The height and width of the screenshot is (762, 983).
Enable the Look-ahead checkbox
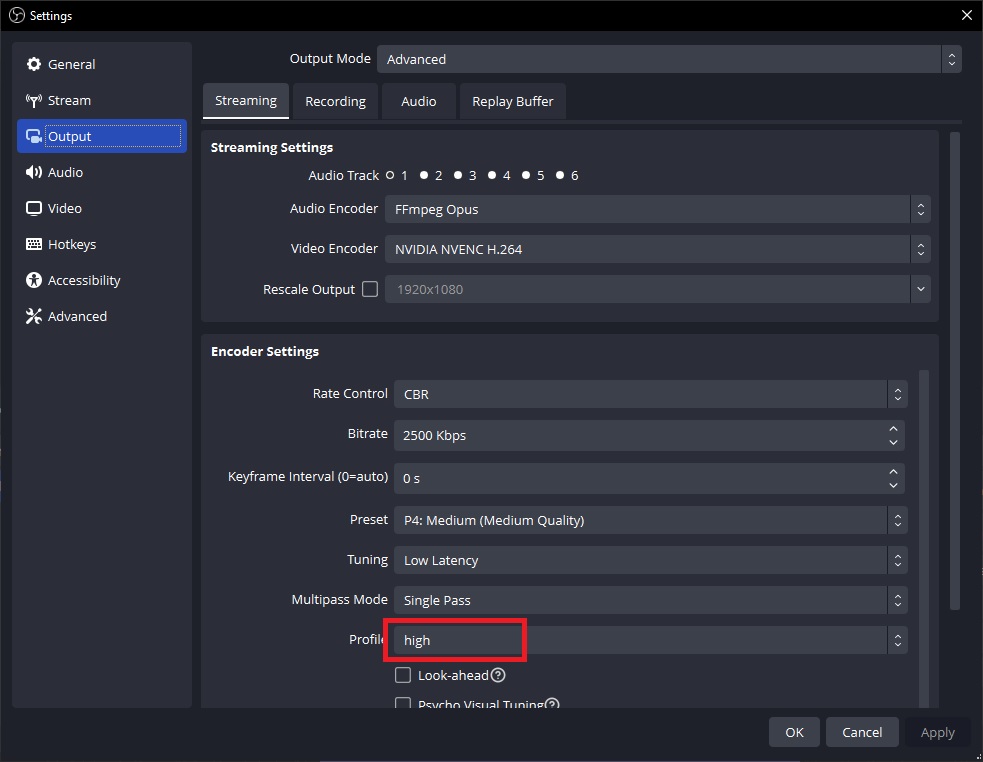point(403,675)
